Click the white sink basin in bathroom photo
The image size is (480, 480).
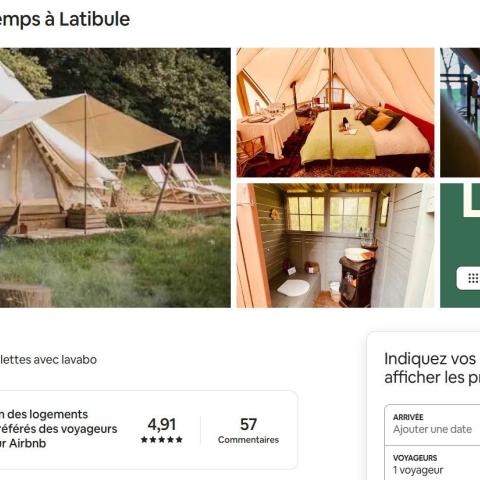358,254
